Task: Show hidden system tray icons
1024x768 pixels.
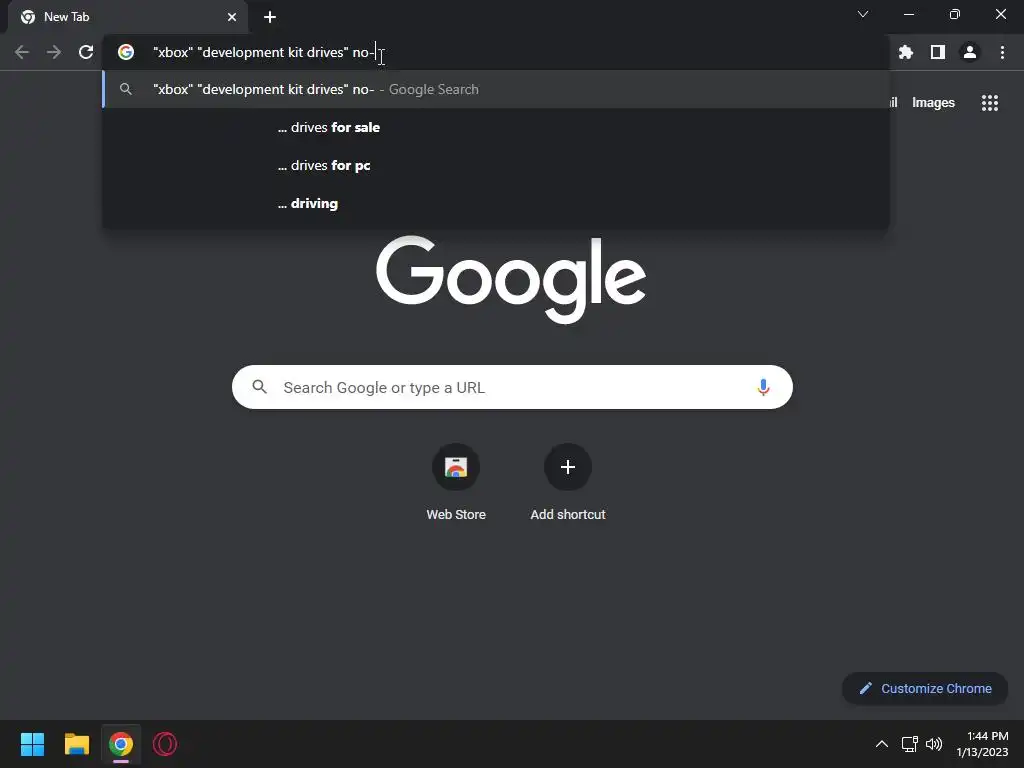Action: coord(882,744)
